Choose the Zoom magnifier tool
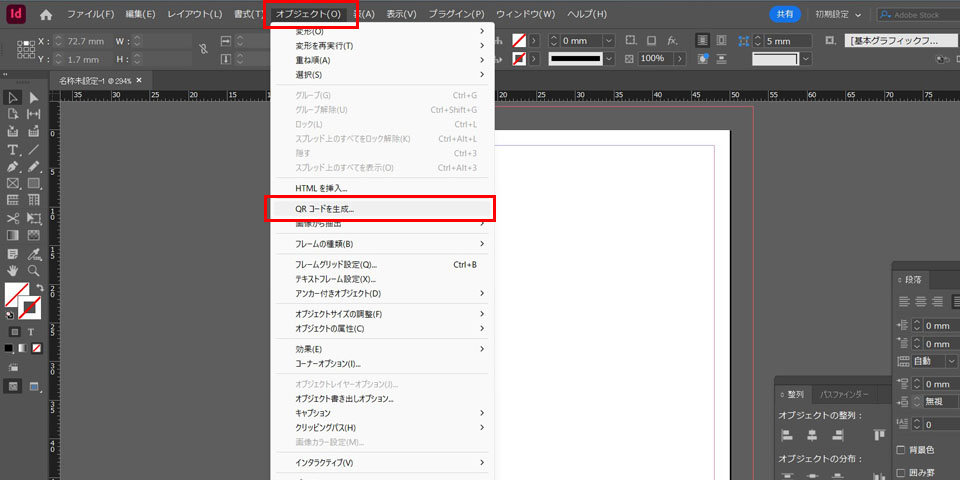 [x=34, y=270]
